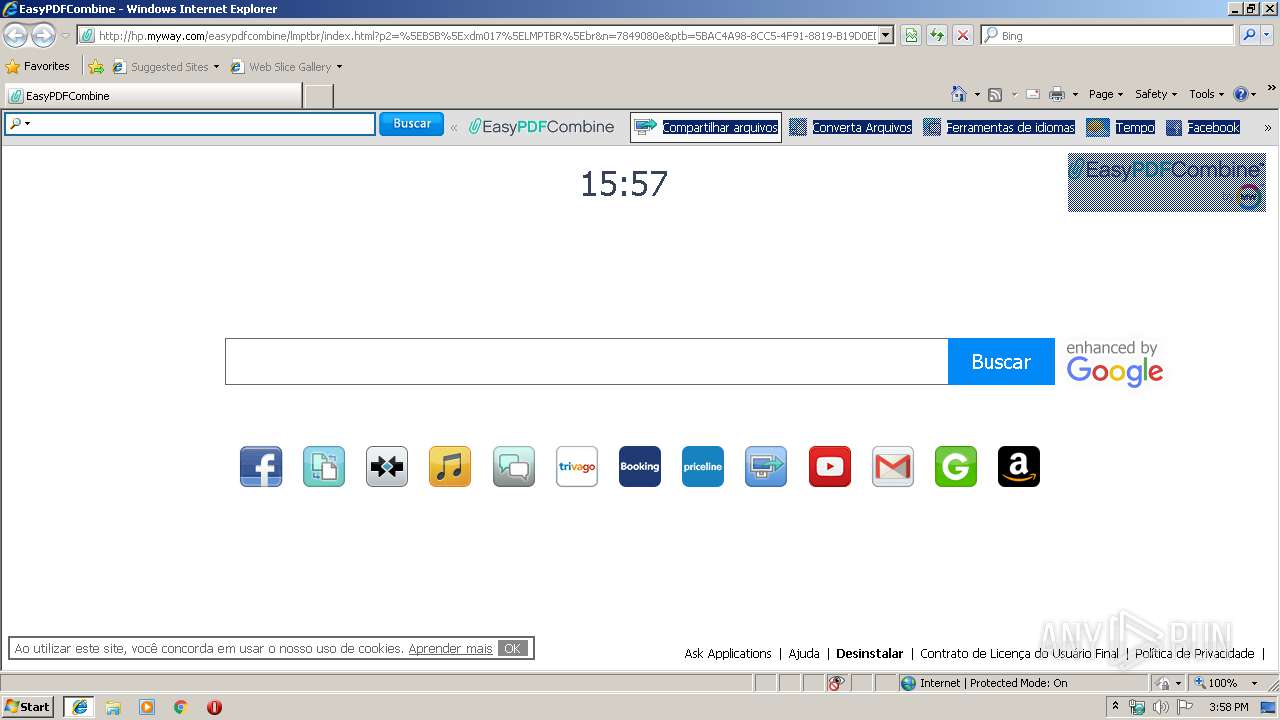Click the Stop loading X icon
The image size is (1280, 720).
[x=962, y=36]
